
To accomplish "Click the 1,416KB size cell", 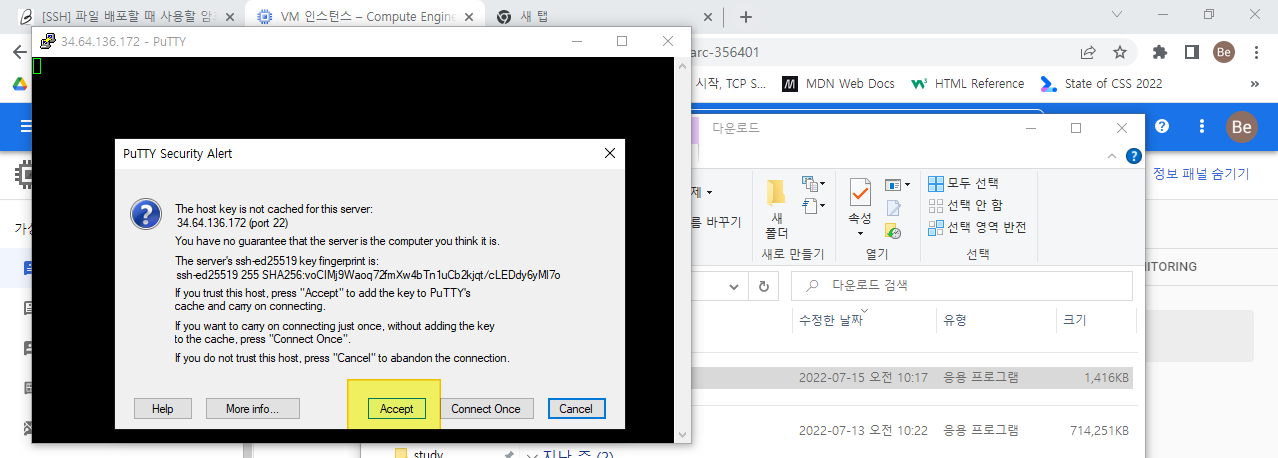I will tap(1106, 378).
